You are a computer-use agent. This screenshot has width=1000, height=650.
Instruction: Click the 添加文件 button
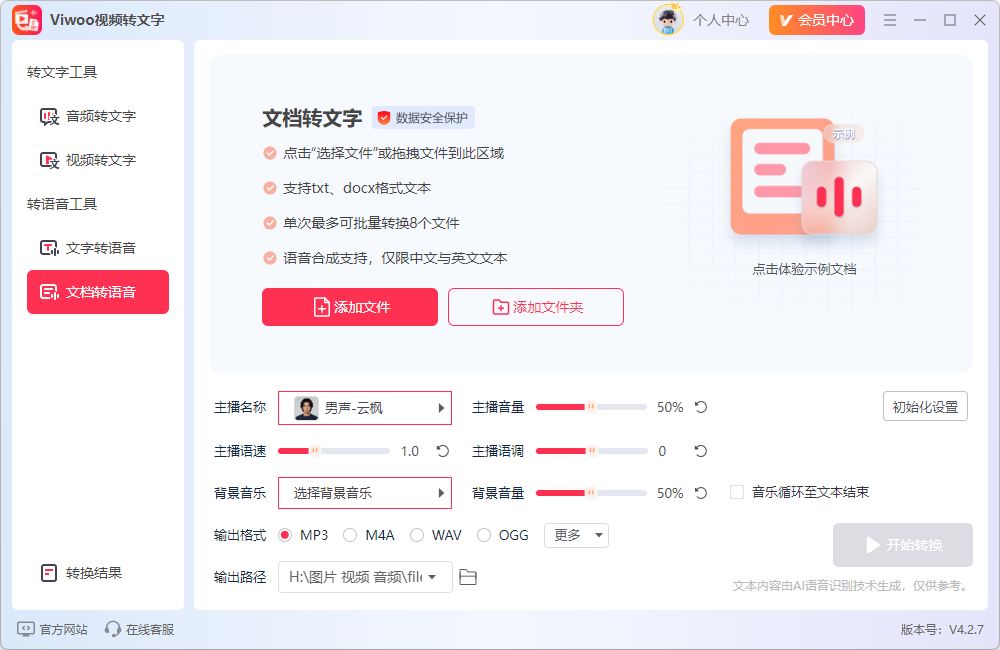pyautogui.click(x=350, y=307)
